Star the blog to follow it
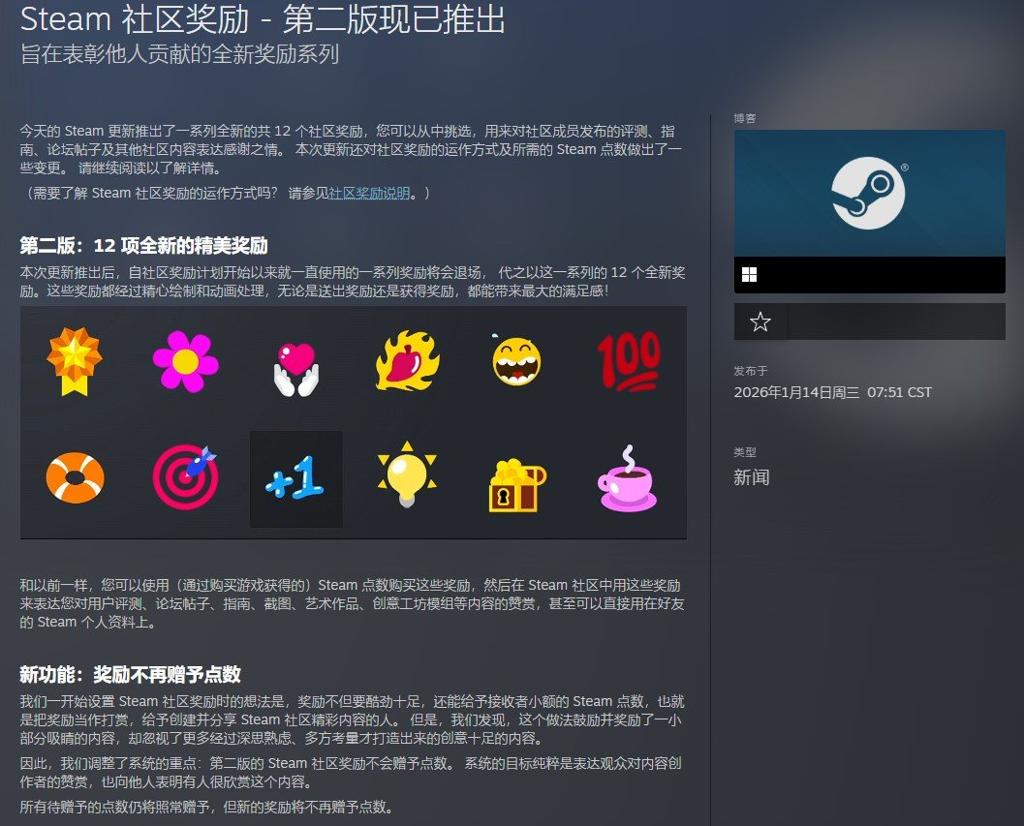This screenshot has width=1024, height=826. pos(760,321)
